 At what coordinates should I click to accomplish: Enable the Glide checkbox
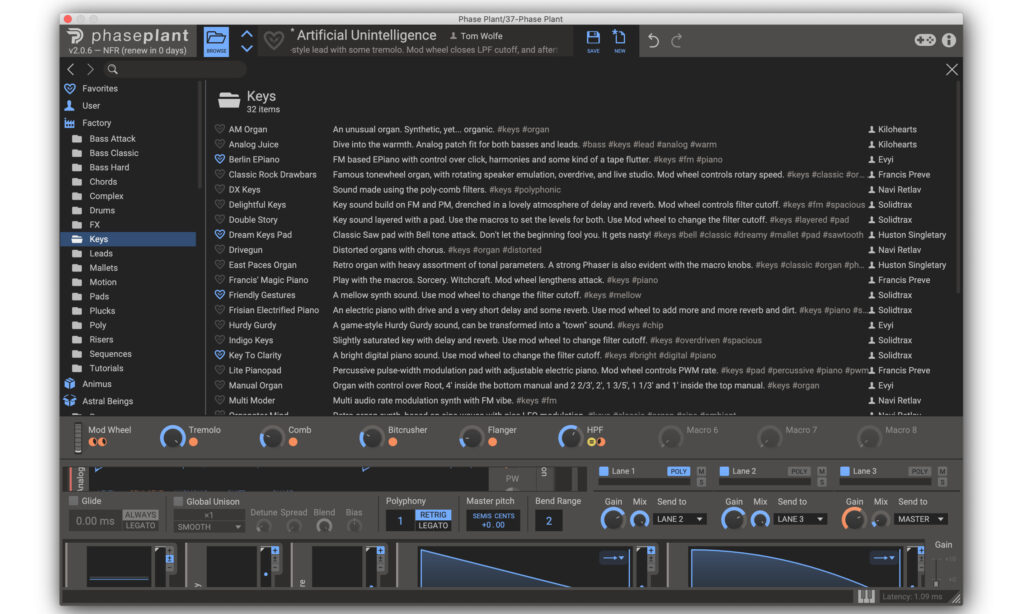[73, 501]
